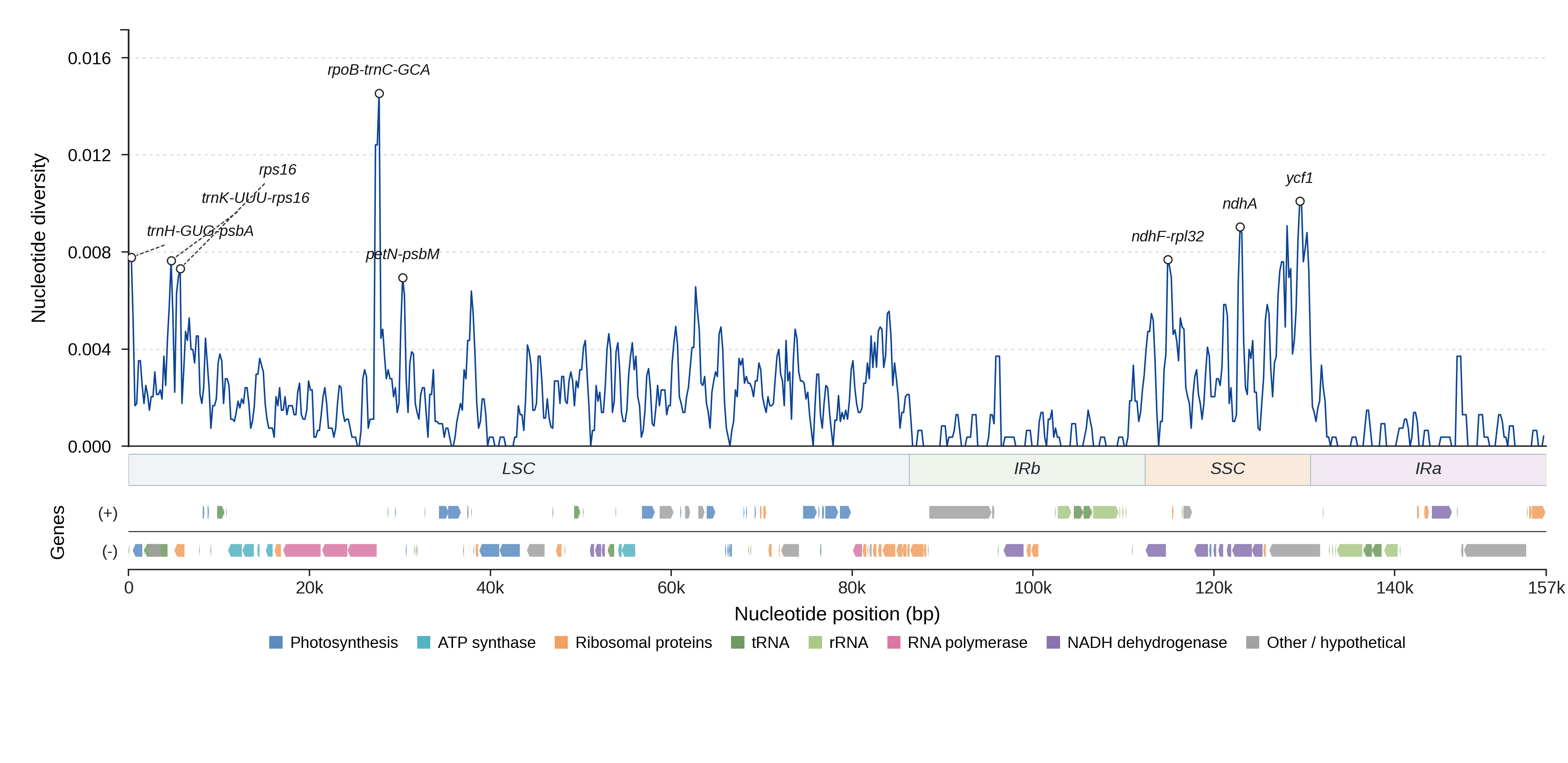Click the ycf1 peak marker circle
Image resolution: width=1568 pixels, height=763 pixels.
(1300, 201)
